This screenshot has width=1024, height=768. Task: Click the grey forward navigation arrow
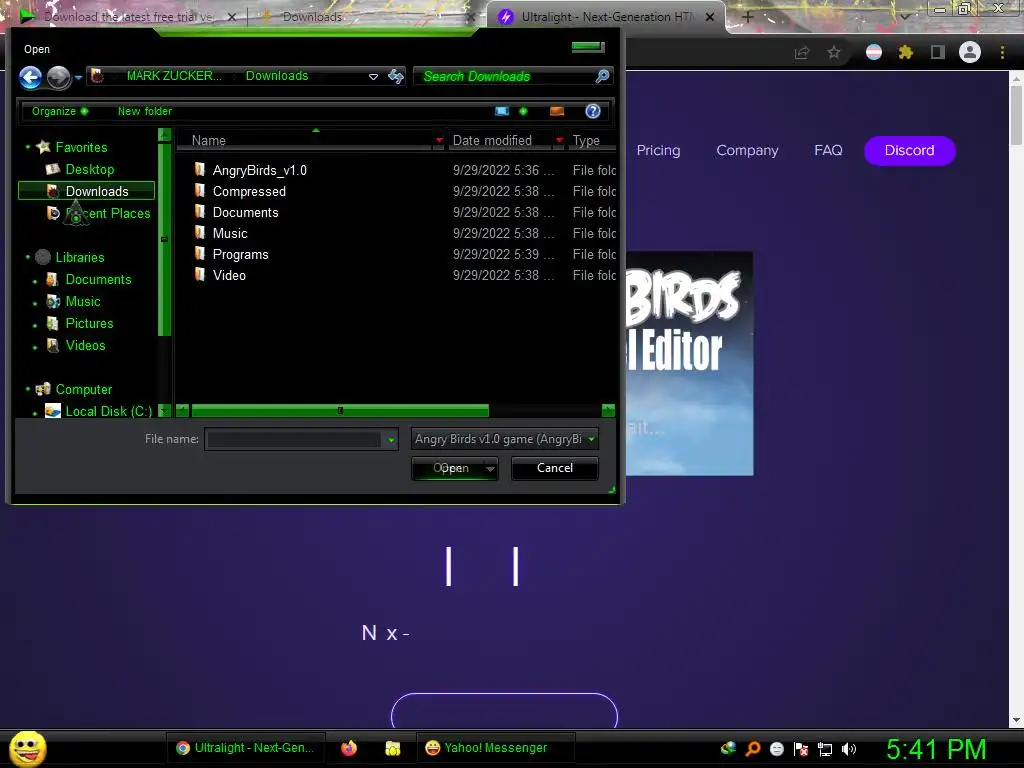point(58,78)
